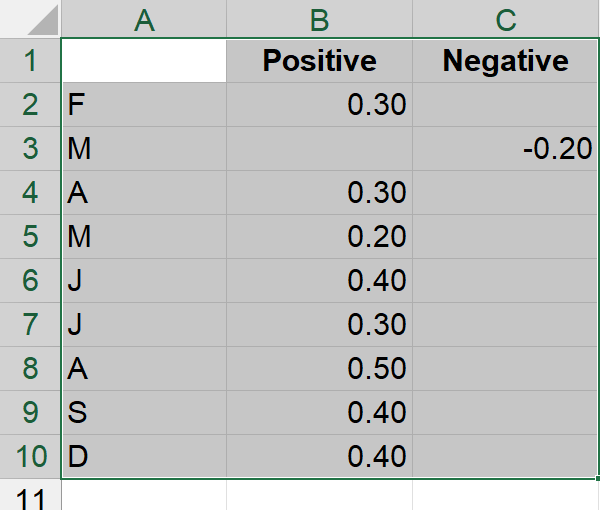Click the Positive header cell

click(x=319, y=61)
